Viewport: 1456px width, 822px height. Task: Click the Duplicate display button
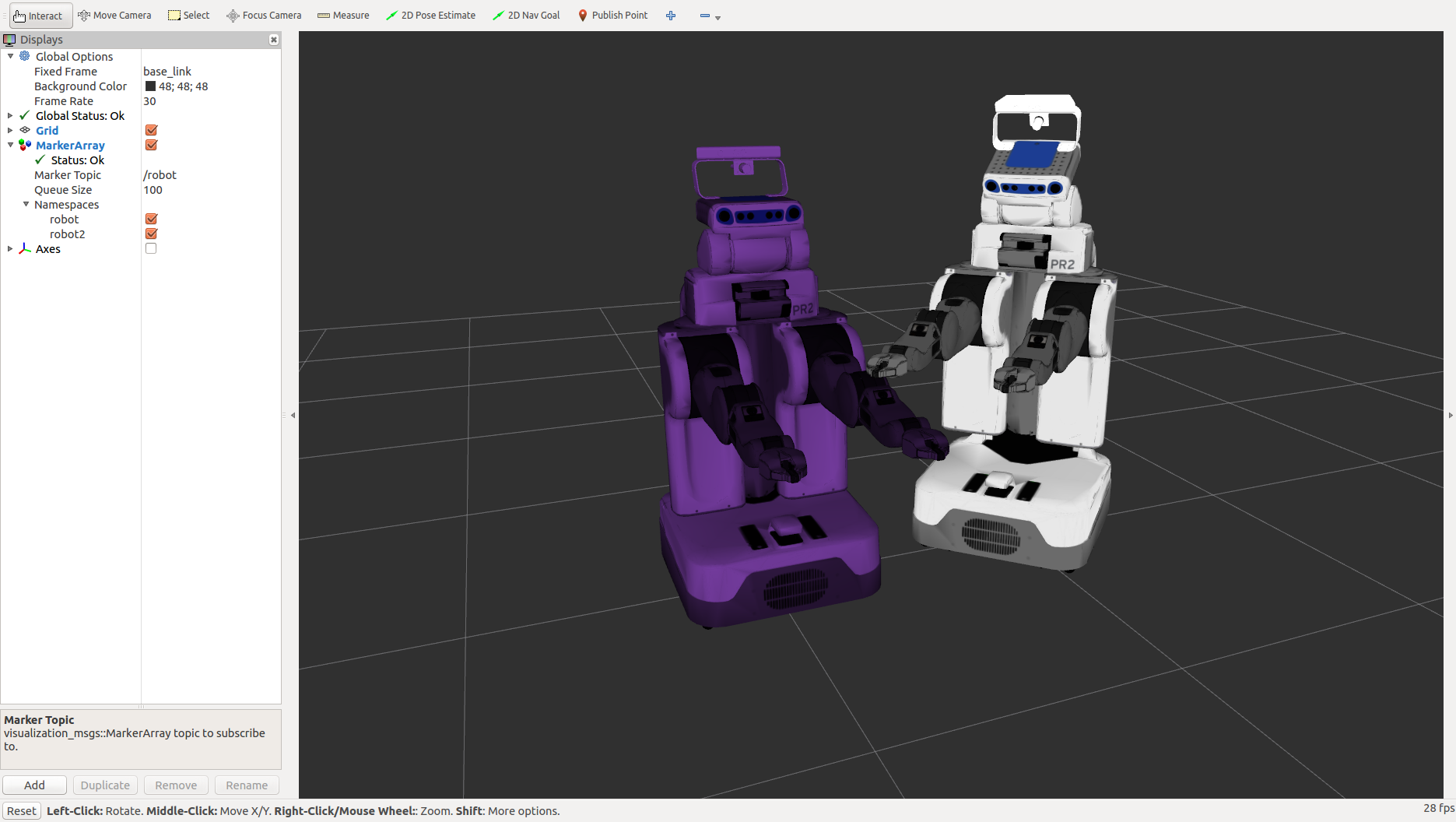click(105, 785)
